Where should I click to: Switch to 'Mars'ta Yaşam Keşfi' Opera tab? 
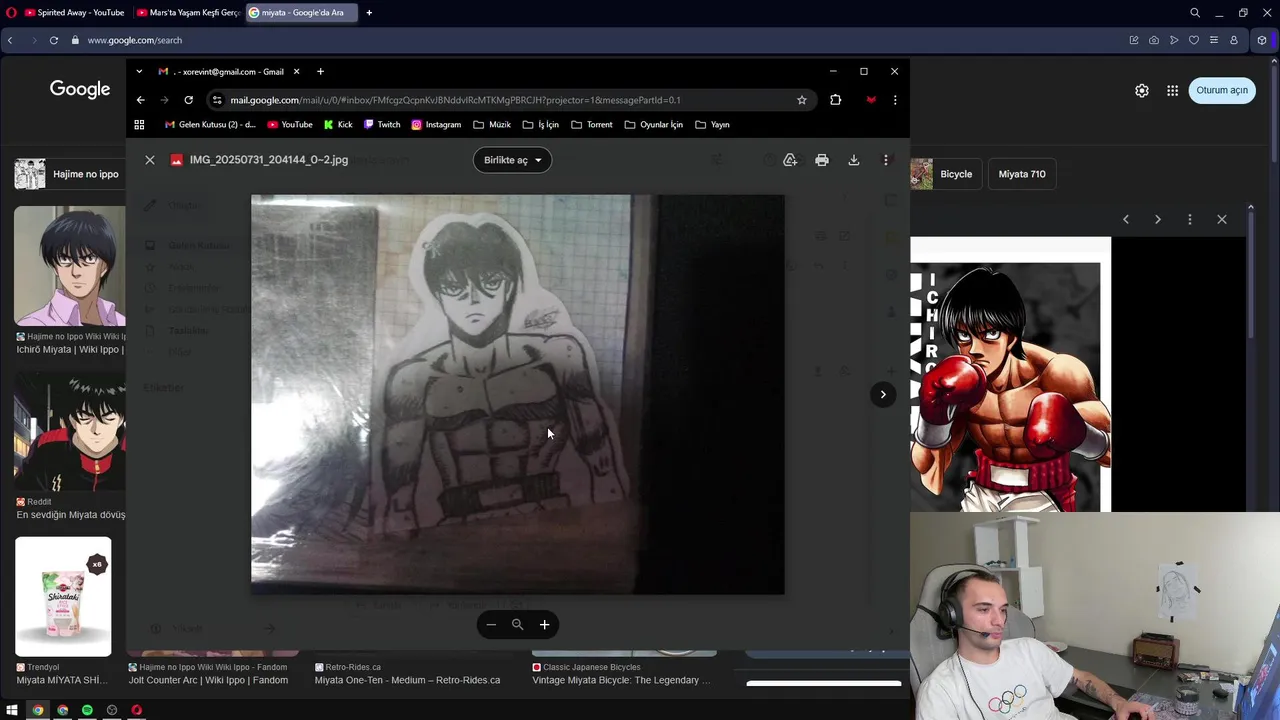188,13
